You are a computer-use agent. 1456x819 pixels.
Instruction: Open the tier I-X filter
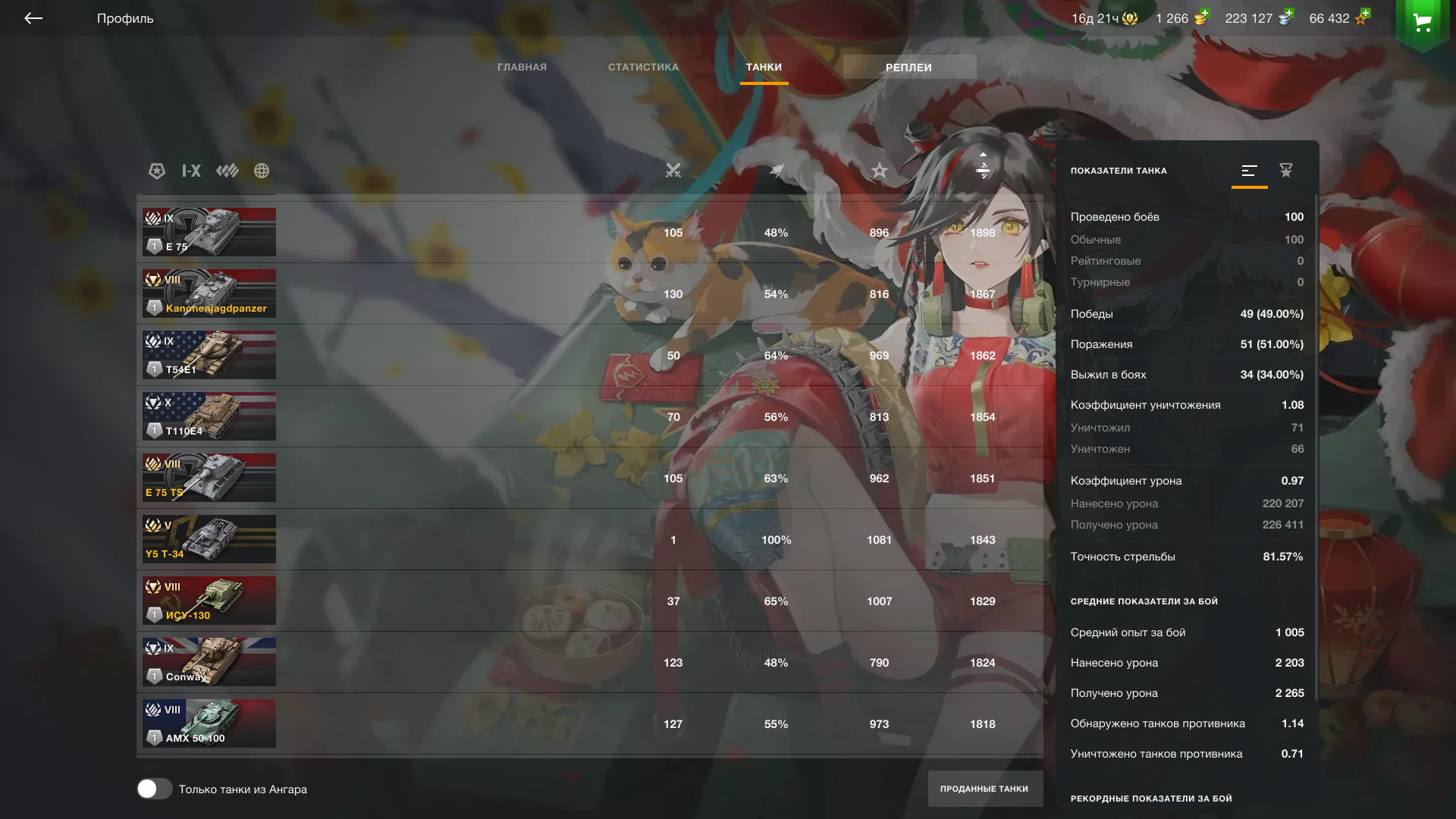[191, 171]
